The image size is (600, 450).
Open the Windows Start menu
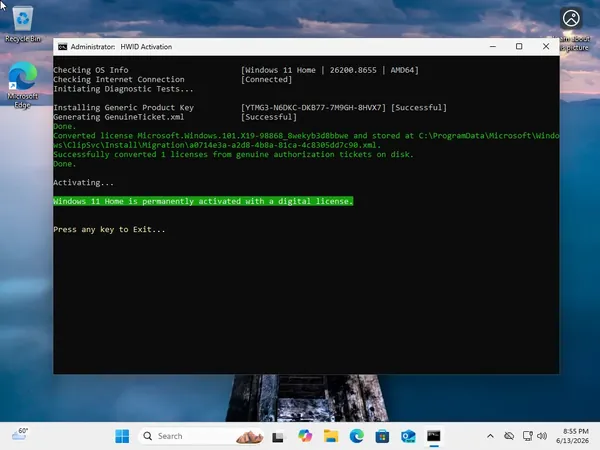pos(122,436)
